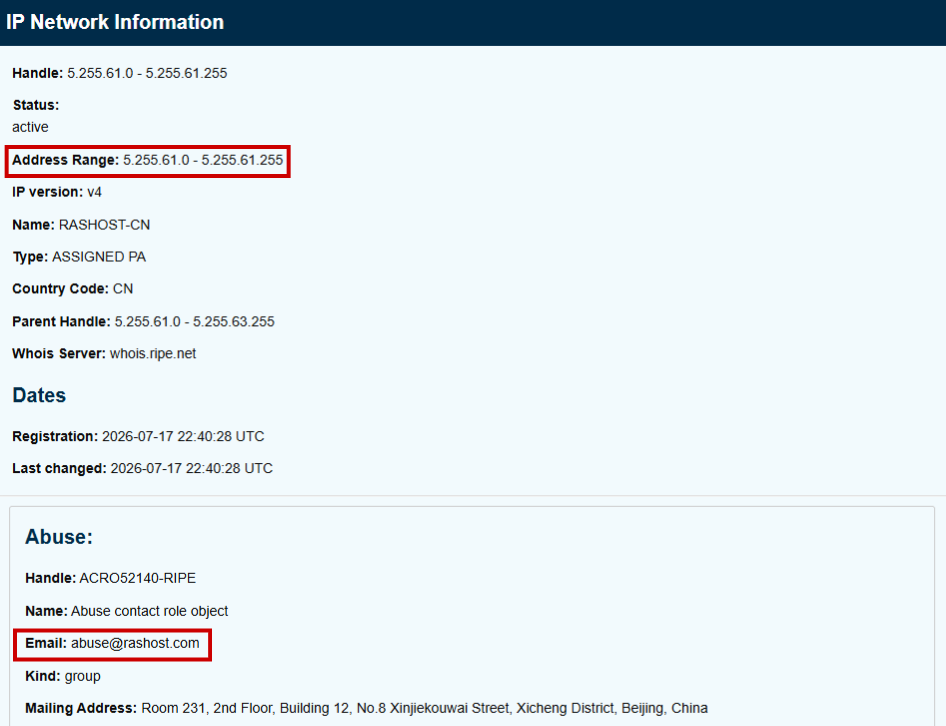The width and height of the screenshot is (946, 726).
Task: Click the name "Abuse contact role object"
Action: tap(150, 611)
